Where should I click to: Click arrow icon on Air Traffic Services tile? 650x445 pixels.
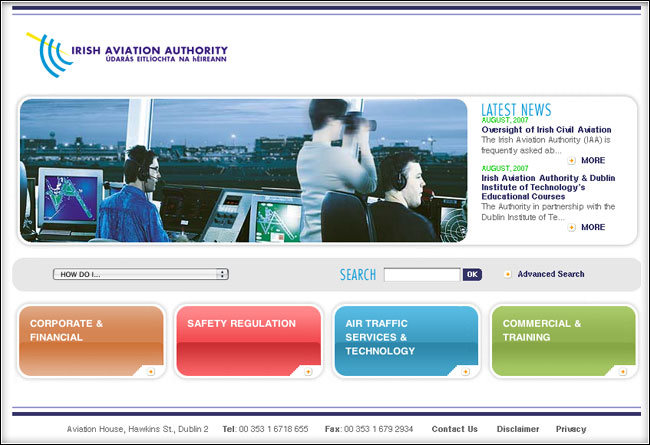pos(466,372)
